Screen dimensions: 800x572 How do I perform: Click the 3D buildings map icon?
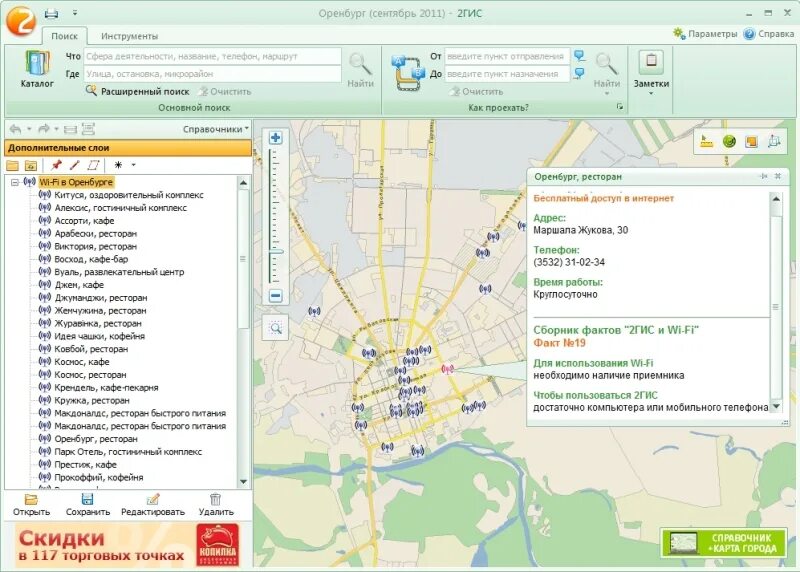click(774, 141)
